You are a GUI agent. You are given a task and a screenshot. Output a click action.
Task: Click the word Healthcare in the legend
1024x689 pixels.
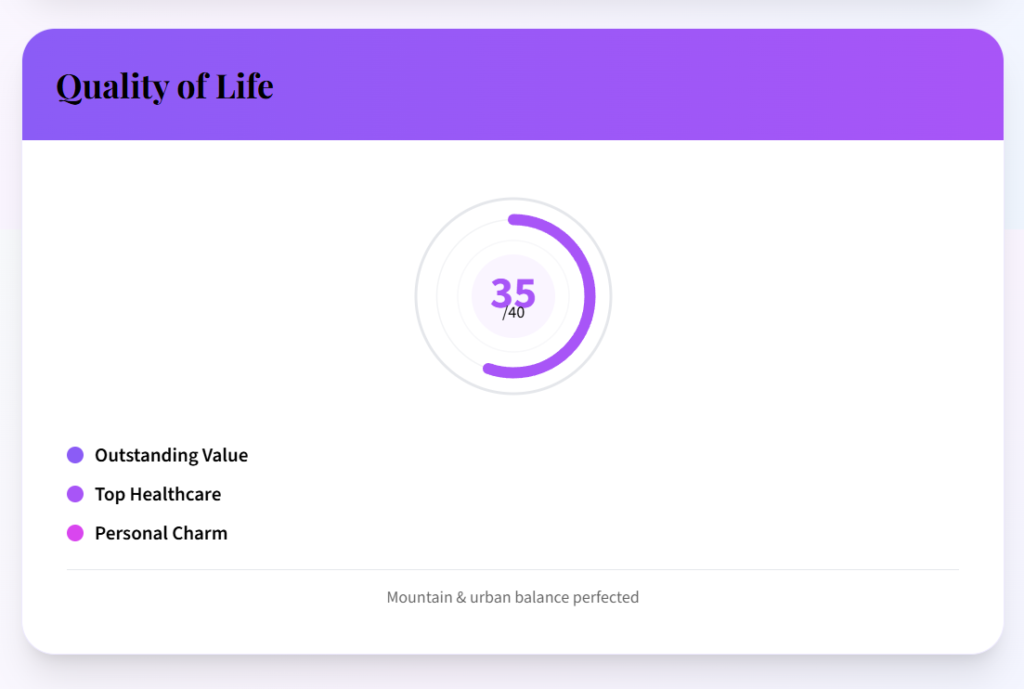(175, 494)
